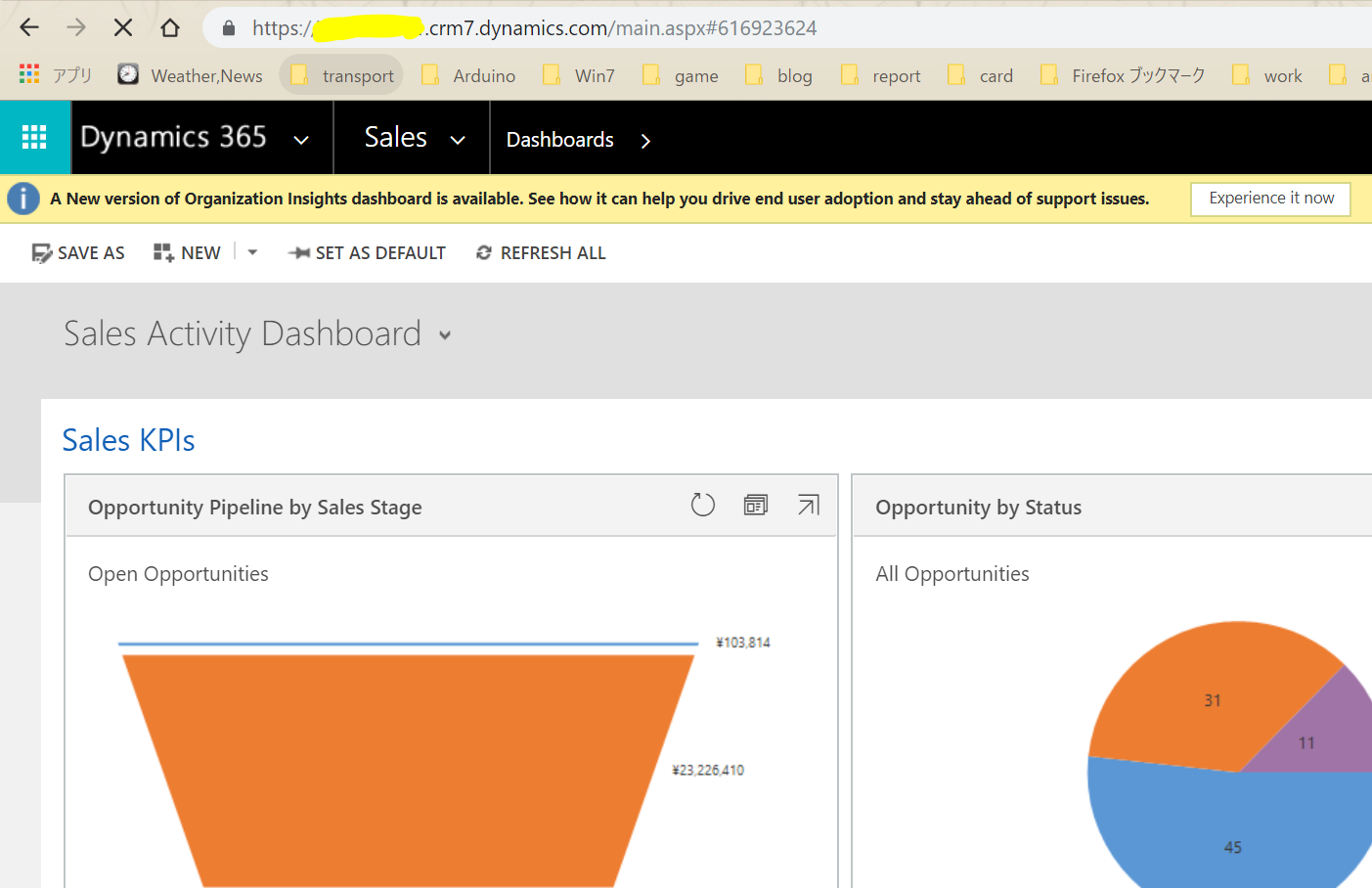Open the Dynamics 365 dropdown
This screenshot has height=888, width=1372.
pyautogui.click(x=301, y=139)
